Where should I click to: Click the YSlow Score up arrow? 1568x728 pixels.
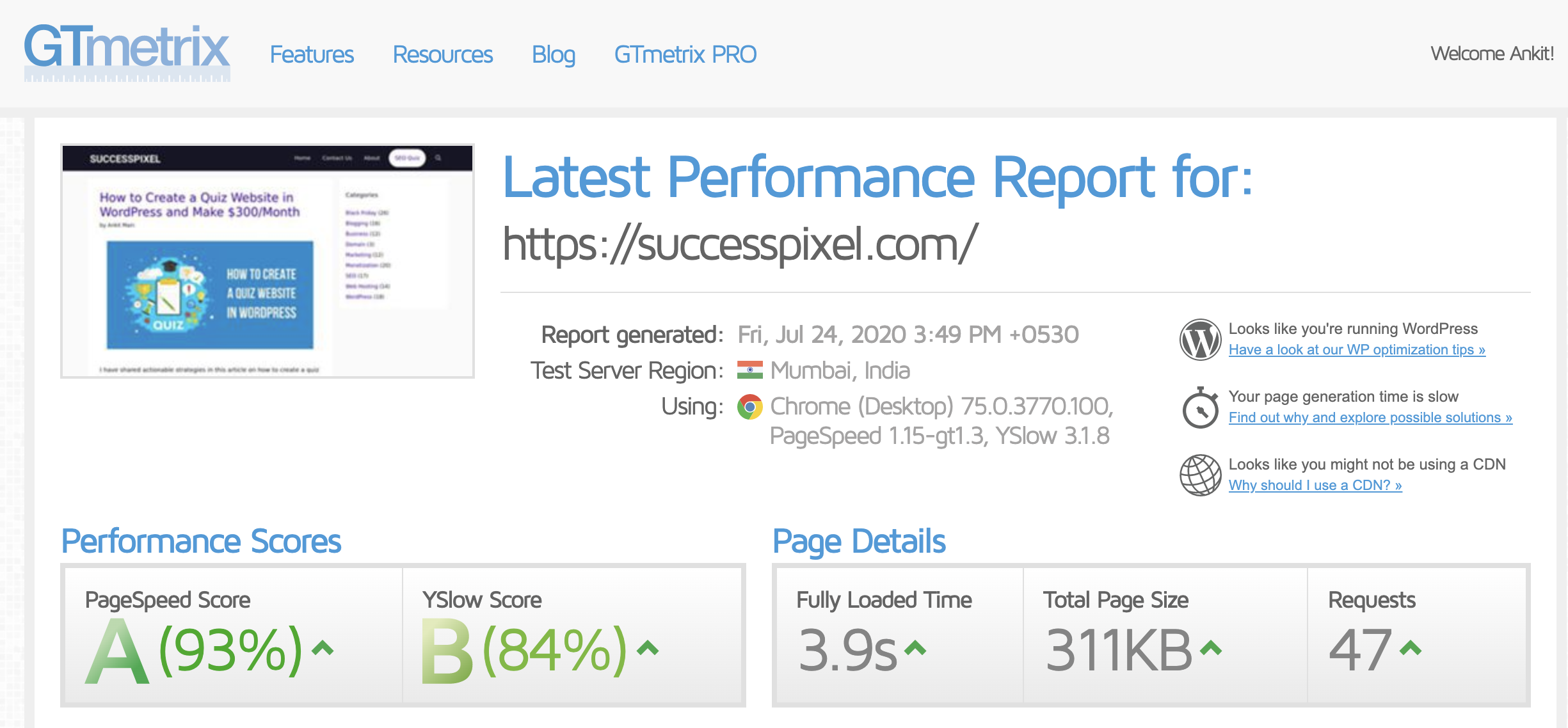(x=648, y=649)
